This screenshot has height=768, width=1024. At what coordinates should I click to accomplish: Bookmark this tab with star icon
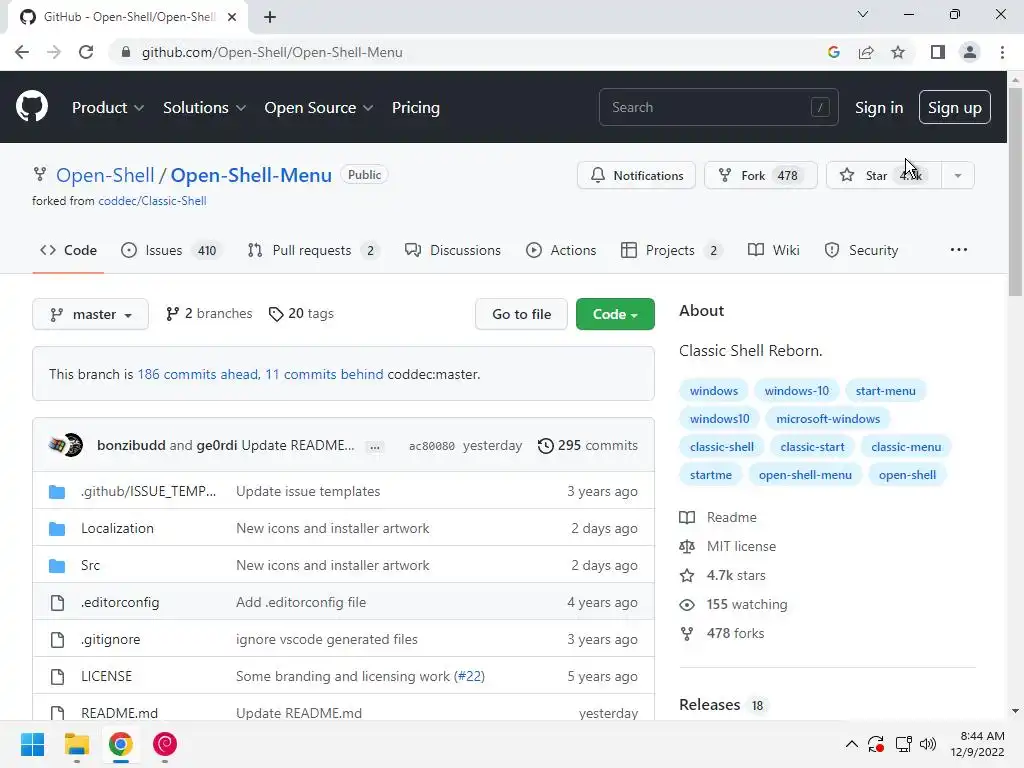click(x=898, y=52)
